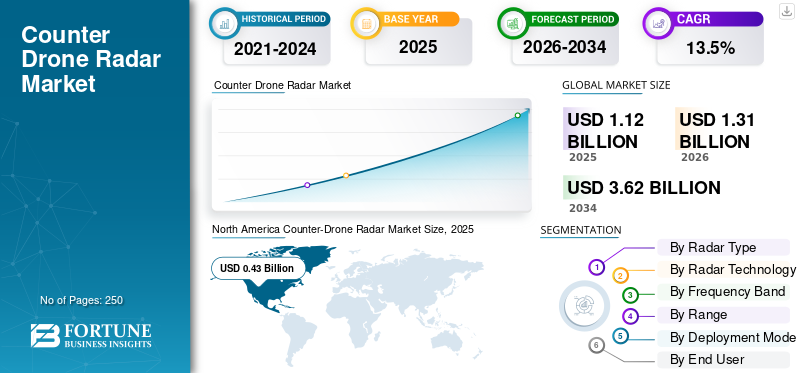Select the By Frequency Band segment

click(x=723, y=292)
